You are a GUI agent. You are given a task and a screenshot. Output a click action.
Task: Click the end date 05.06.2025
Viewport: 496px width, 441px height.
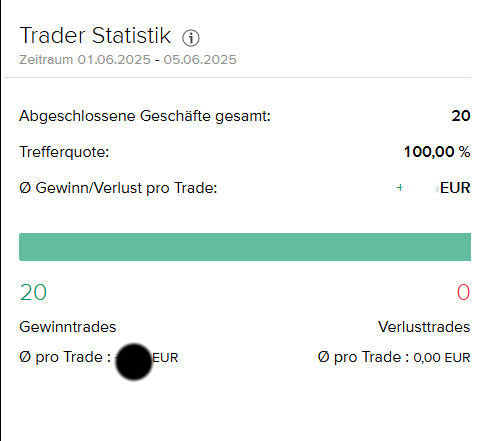coord(200,60)
